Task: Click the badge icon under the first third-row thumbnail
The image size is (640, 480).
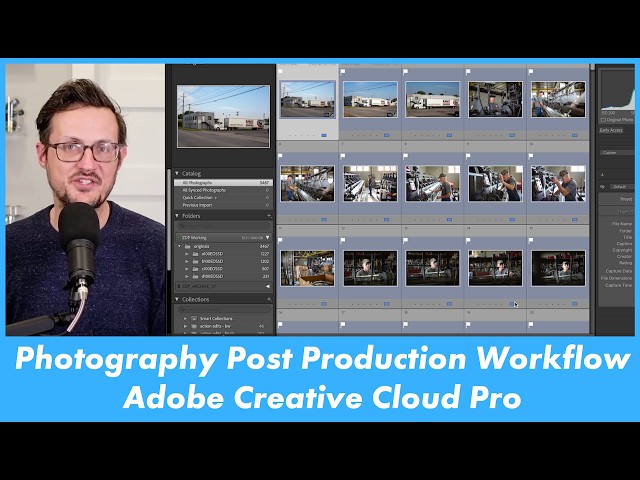Action: (324, 304)
